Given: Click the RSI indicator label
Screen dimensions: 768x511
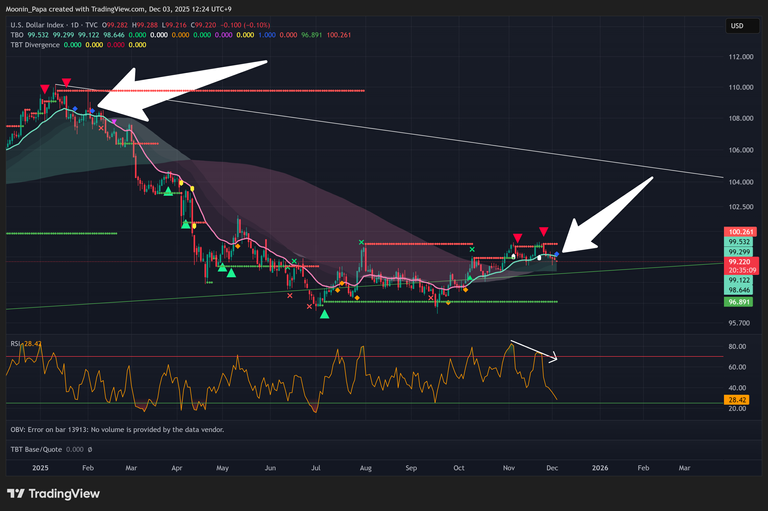Looking at the screenshot, I should point(14,343).
